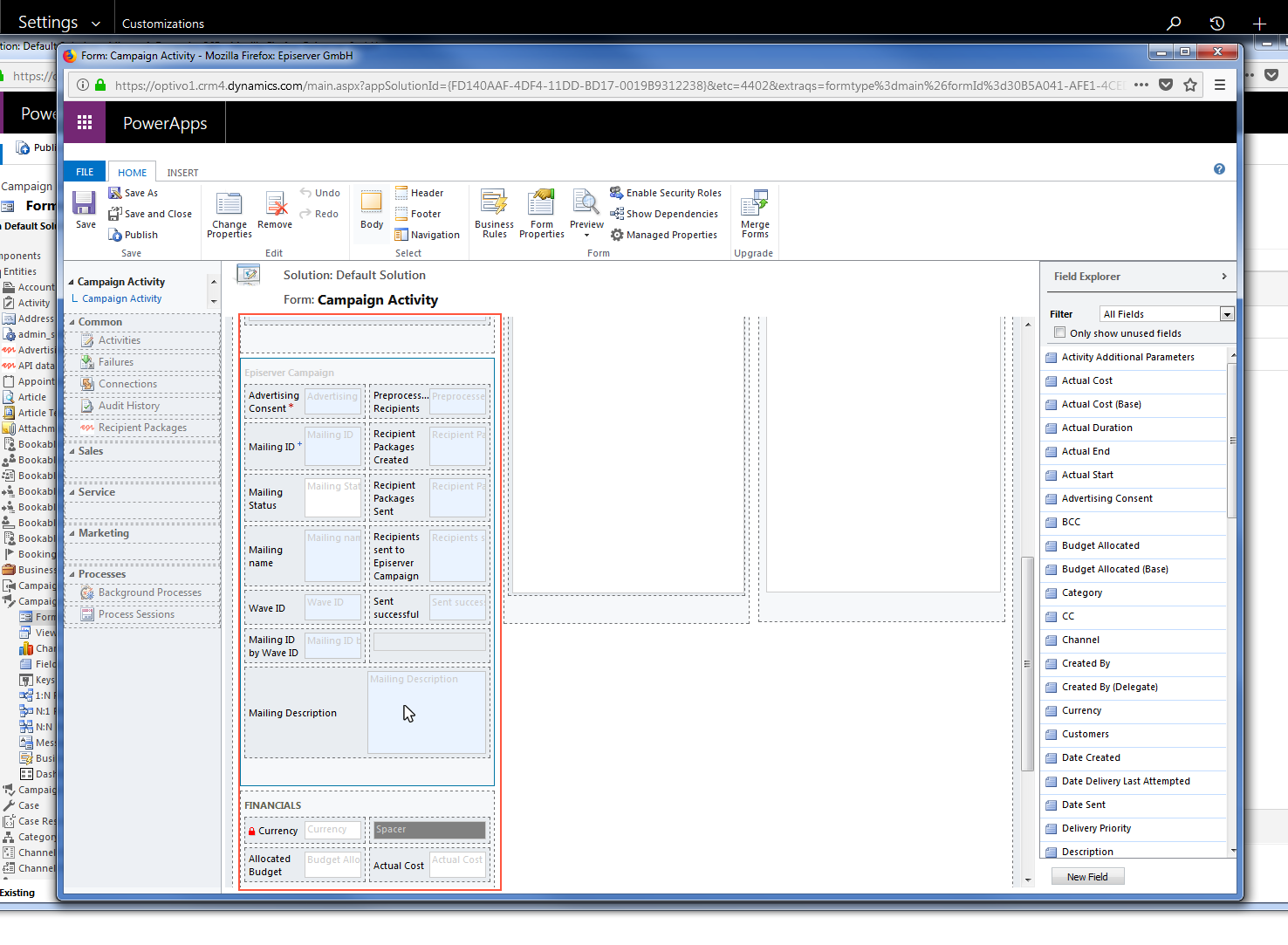
Task: Choose Save As in the ribbon
Action: tap(134, 193)
